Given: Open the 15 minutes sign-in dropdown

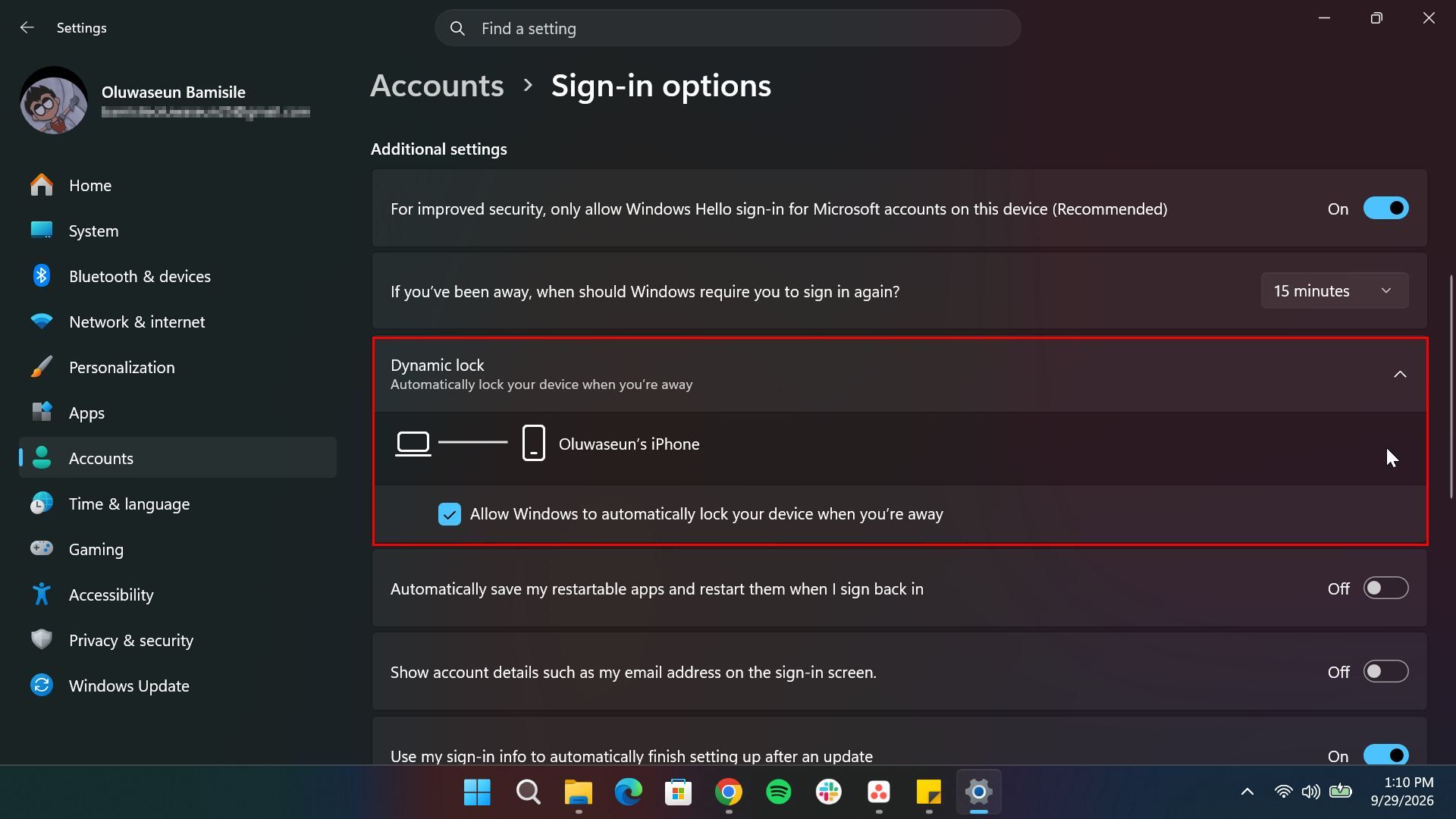Looking at the screenshot, I should click(1335, 291).
